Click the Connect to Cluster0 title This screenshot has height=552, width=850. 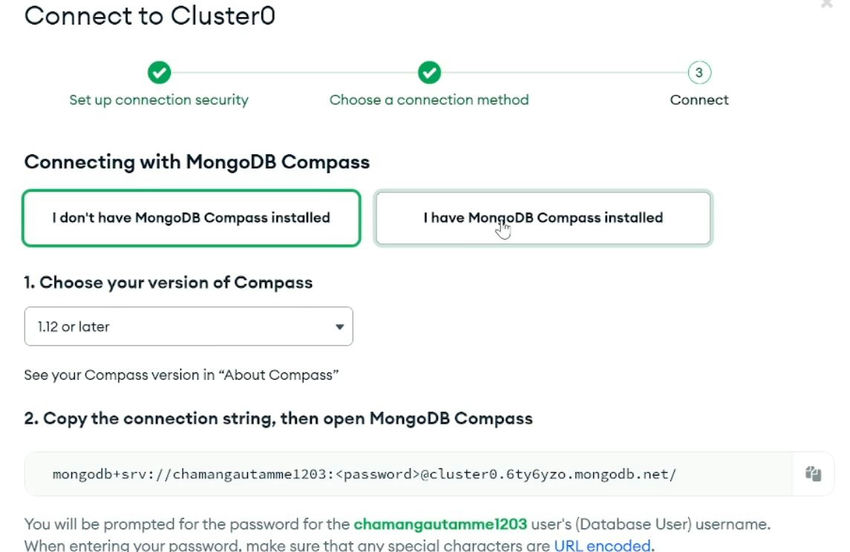pyautogui.click(x=150, y=16)
